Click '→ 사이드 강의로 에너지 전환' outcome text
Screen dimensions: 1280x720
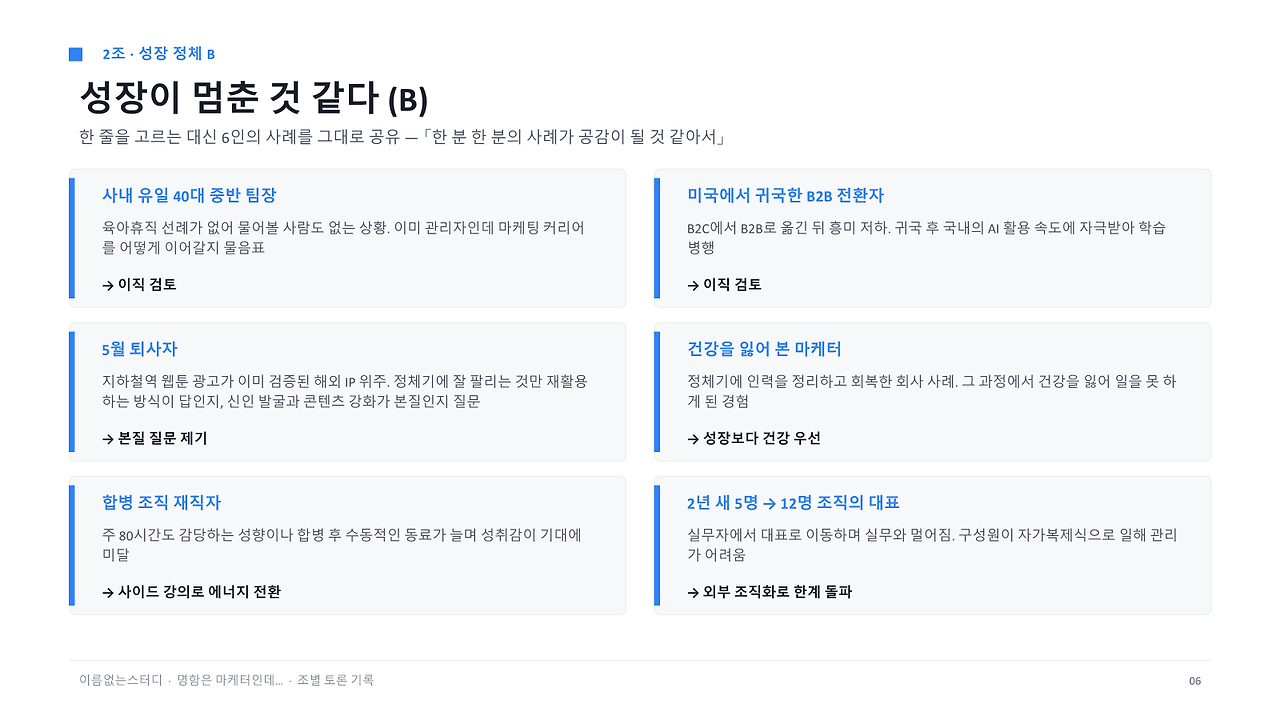[x=191, y=592]
